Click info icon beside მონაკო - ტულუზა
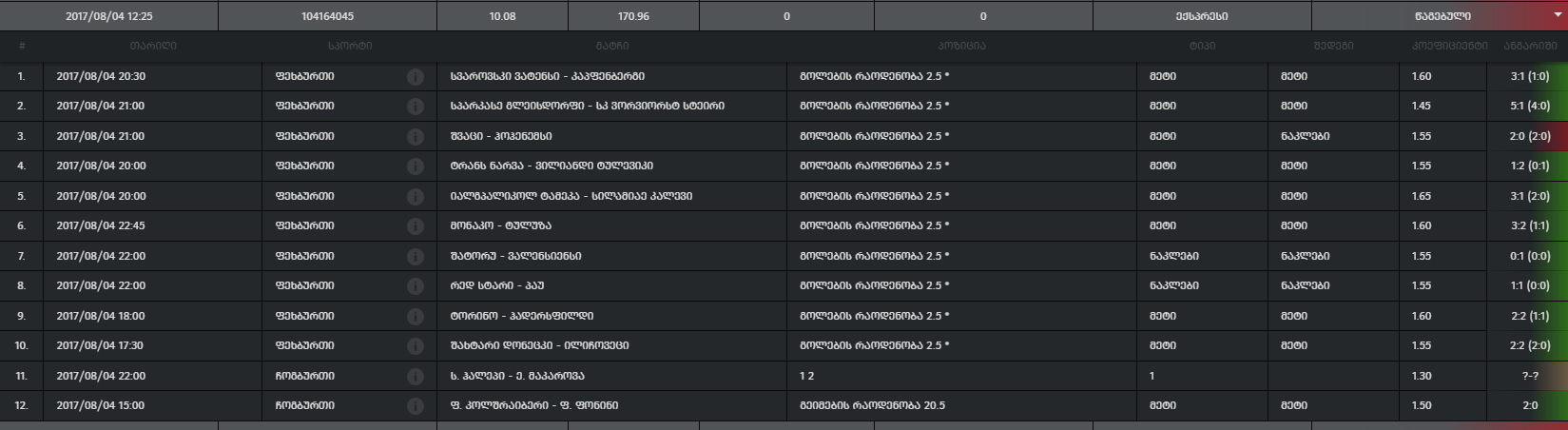 pos(416,226)
